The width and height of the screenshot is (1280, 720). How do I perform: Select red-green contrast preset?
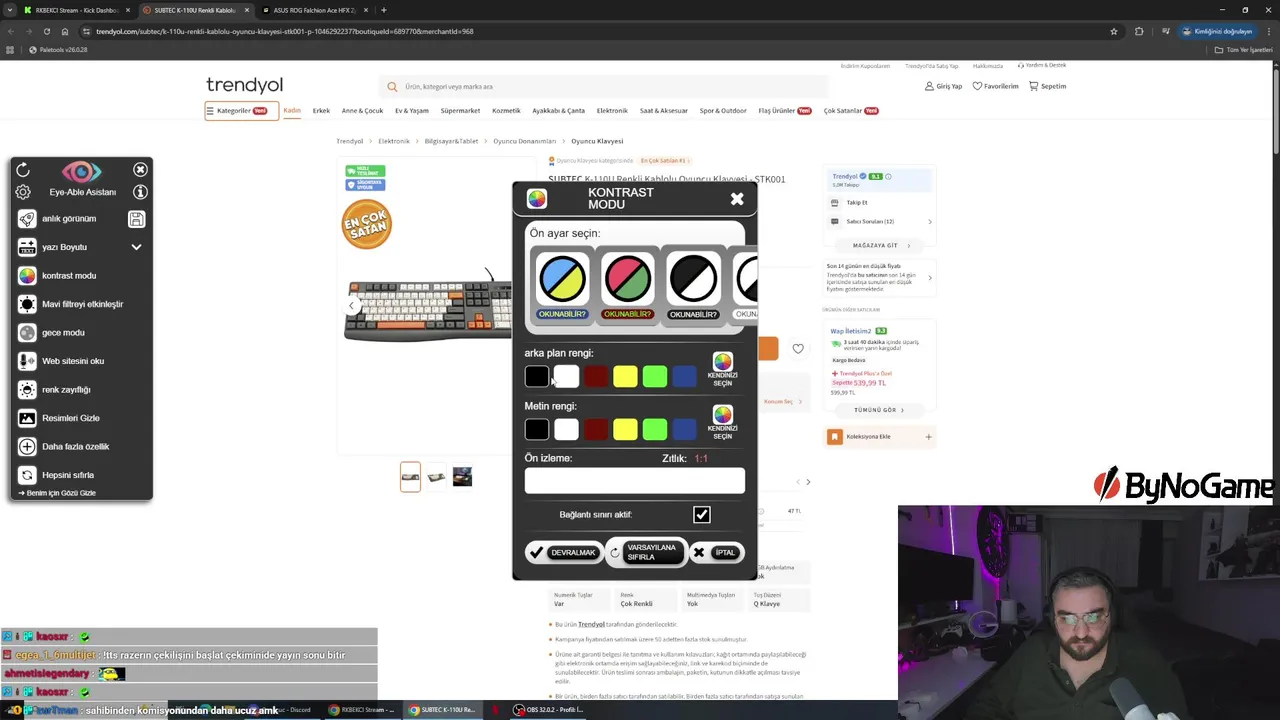[628, 286]
